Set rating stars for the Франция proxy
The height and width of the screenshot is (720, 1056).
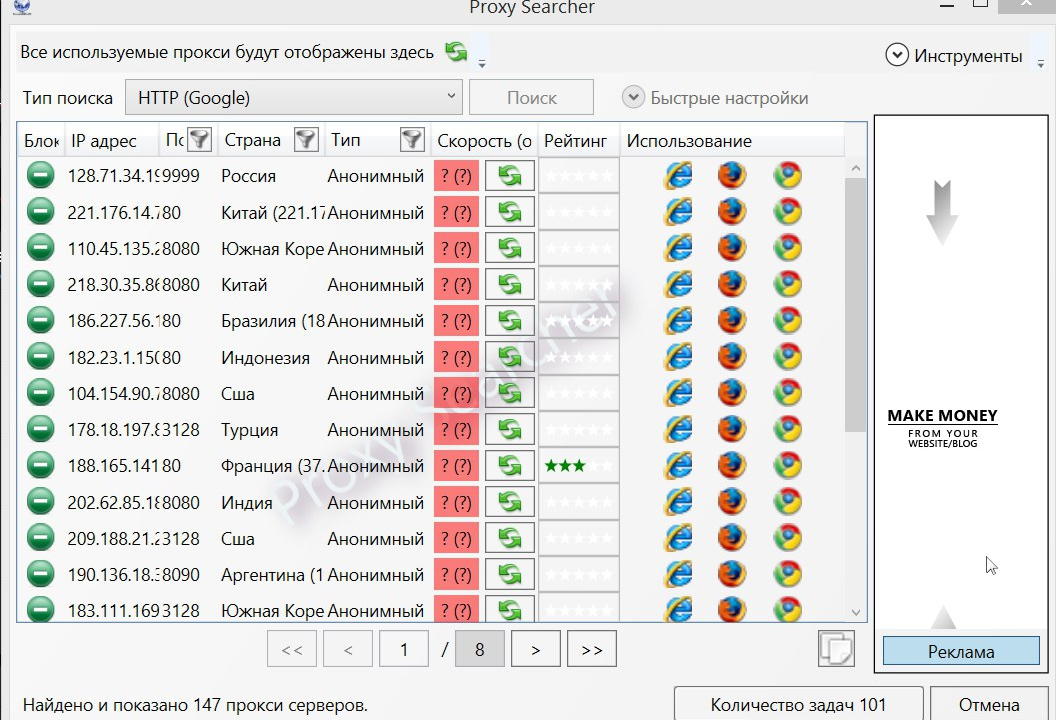[x=578, y=465]
